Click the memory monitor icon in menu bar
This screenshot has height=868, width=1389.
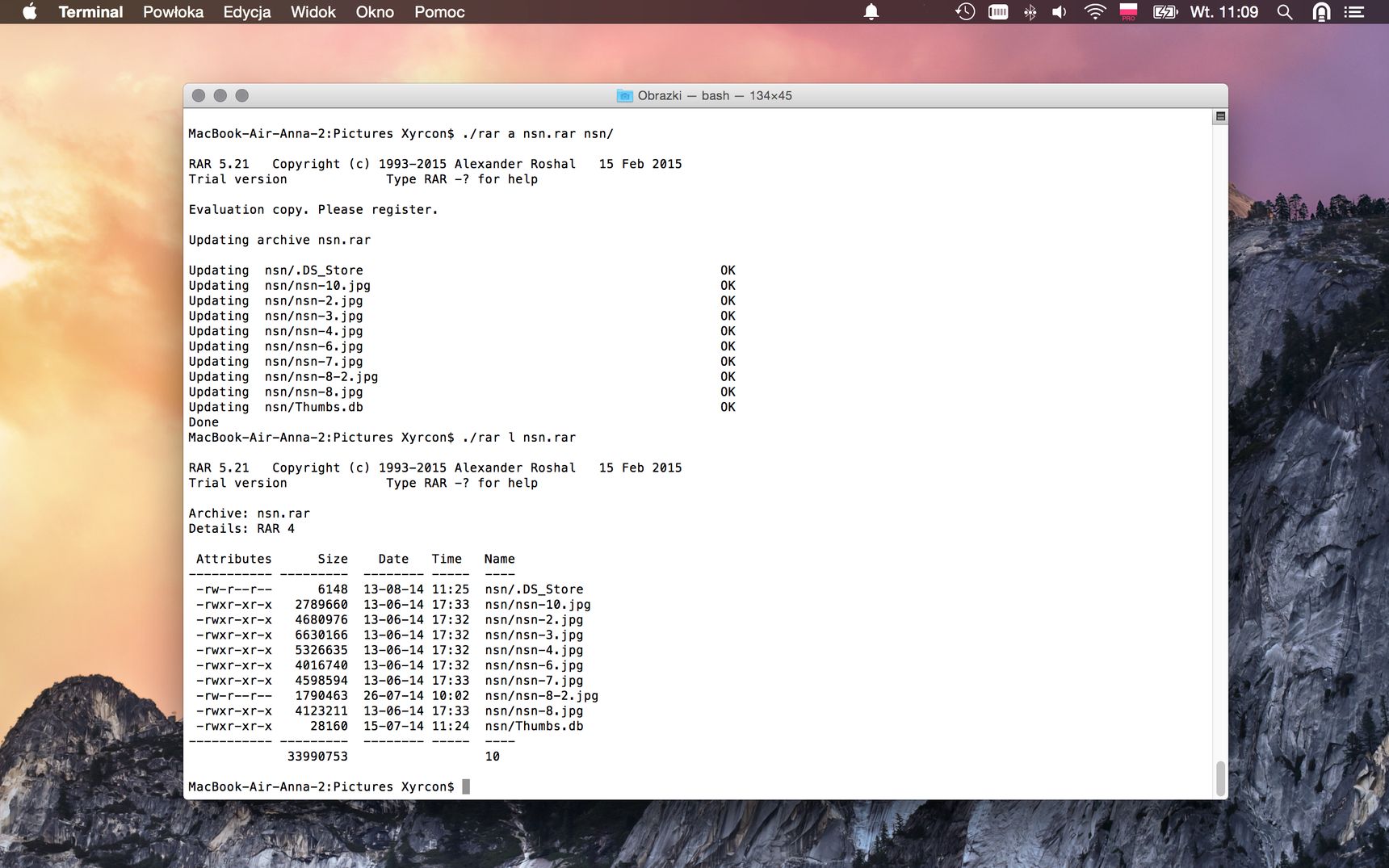point(998,12)
